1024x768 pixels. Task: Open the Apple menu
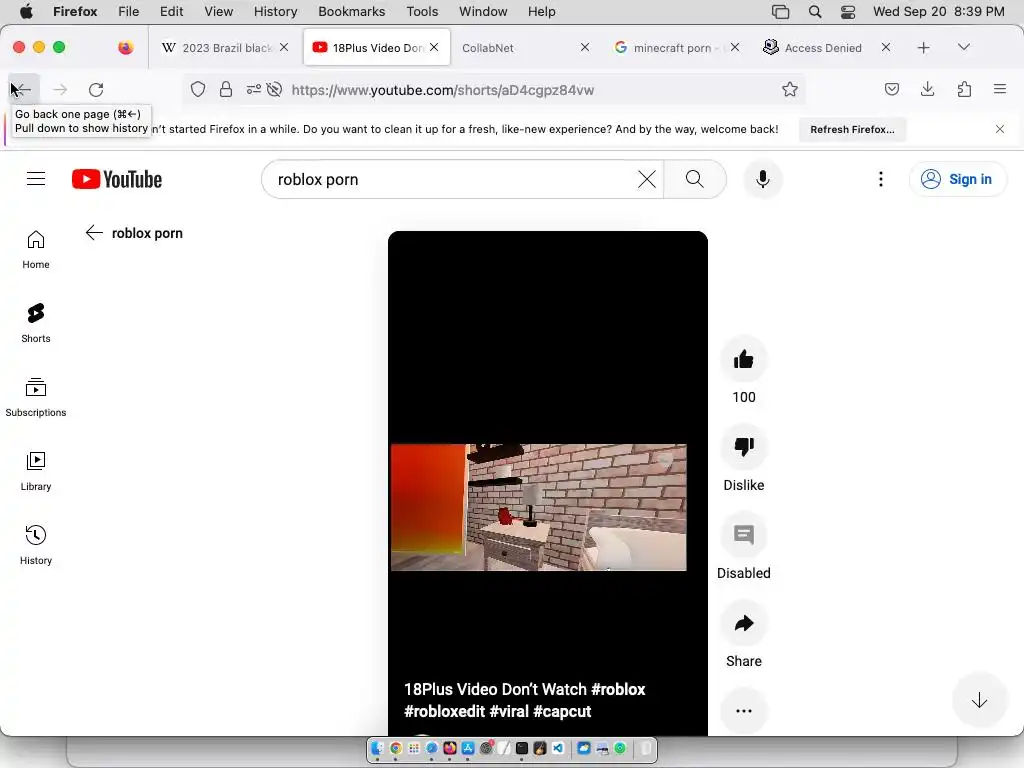pyautogui.click(x=26, y=12)
